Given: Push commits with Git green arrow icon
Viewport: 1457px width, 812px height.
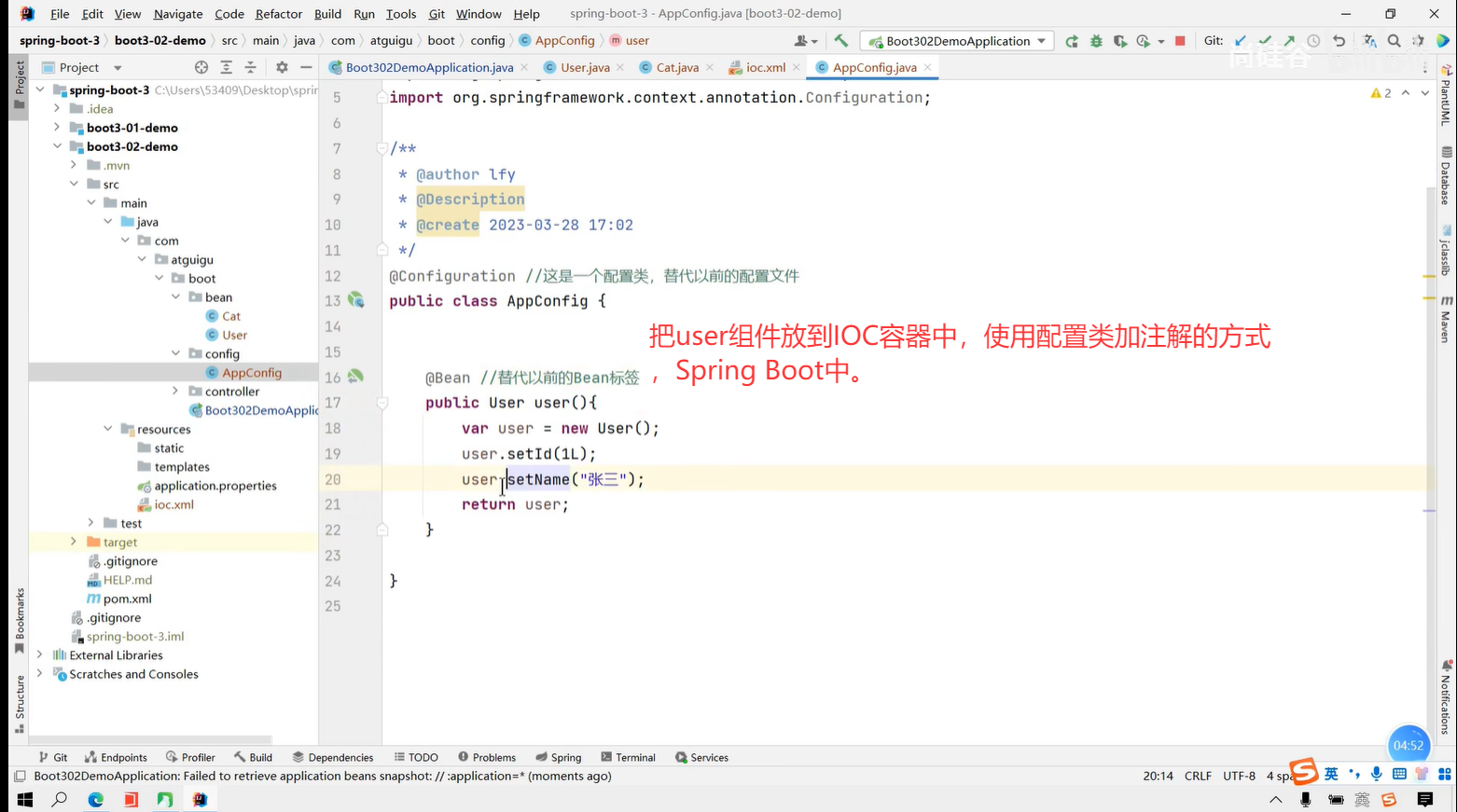Looking at the screenshot, I should click(x=1289, y=41).
